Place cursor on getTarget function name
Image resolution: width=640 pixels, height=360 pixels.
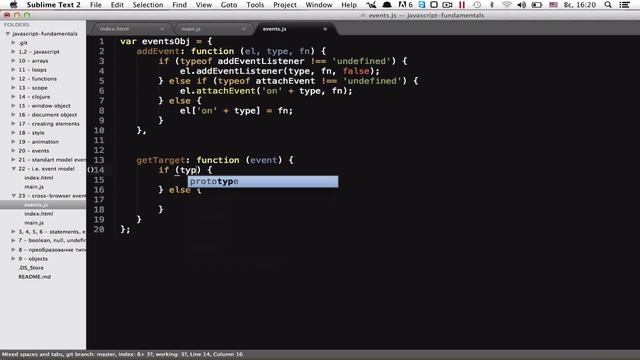pyautogui.click(x=161, y=160)
